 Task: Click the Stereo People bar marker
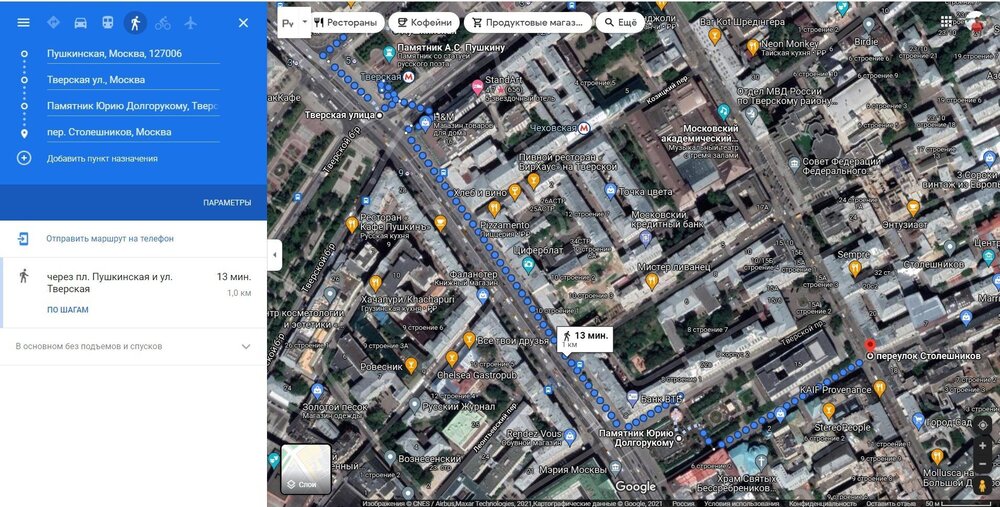click(828, 410)
